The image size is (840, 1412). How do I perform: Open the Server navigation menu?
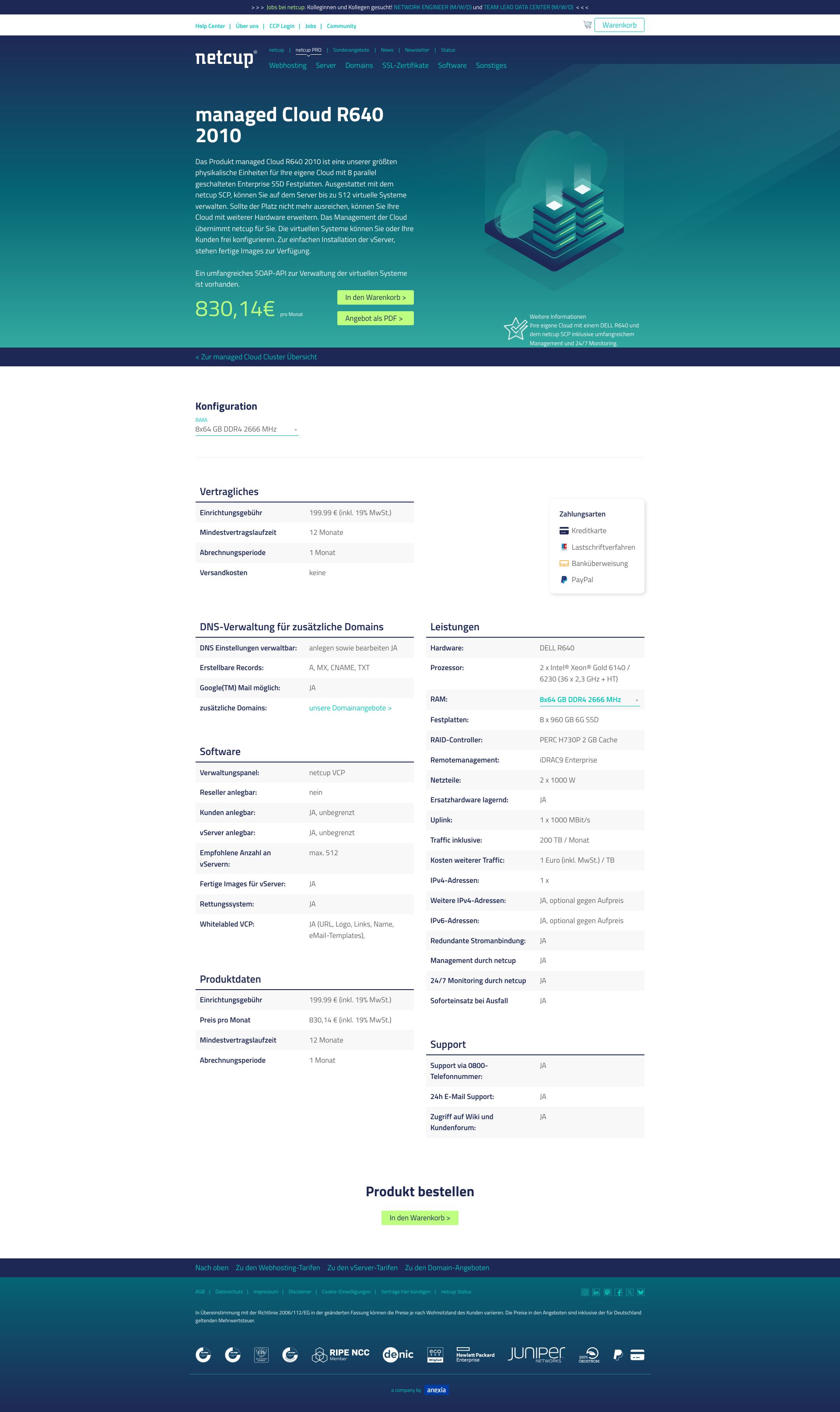(325, 66)
